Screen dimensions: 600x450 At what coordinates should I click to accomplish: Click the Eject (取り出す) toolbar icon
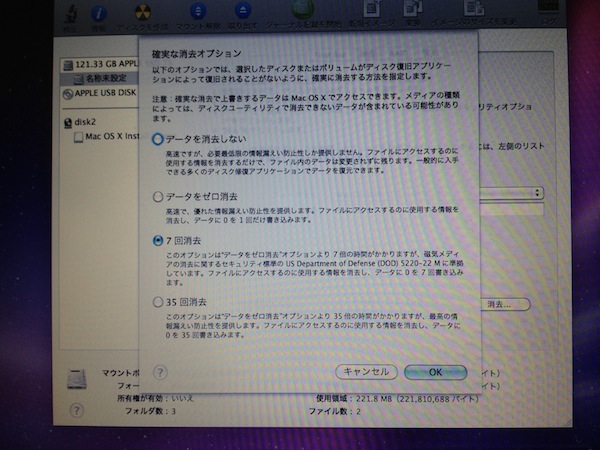tap(243, 11)
